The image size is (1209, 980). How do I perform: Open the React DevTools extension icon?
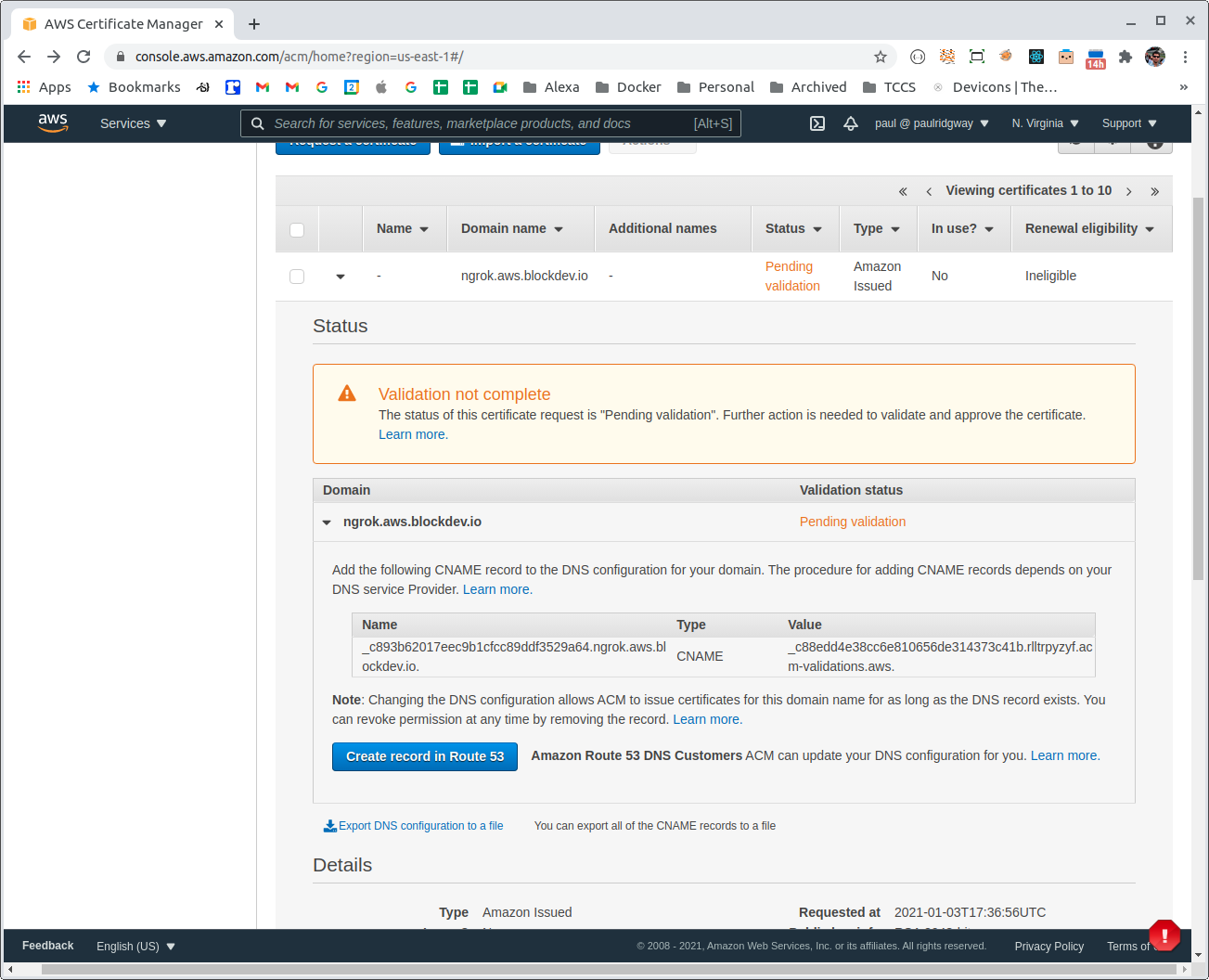pyautogui.click(x=1035, y=57)
